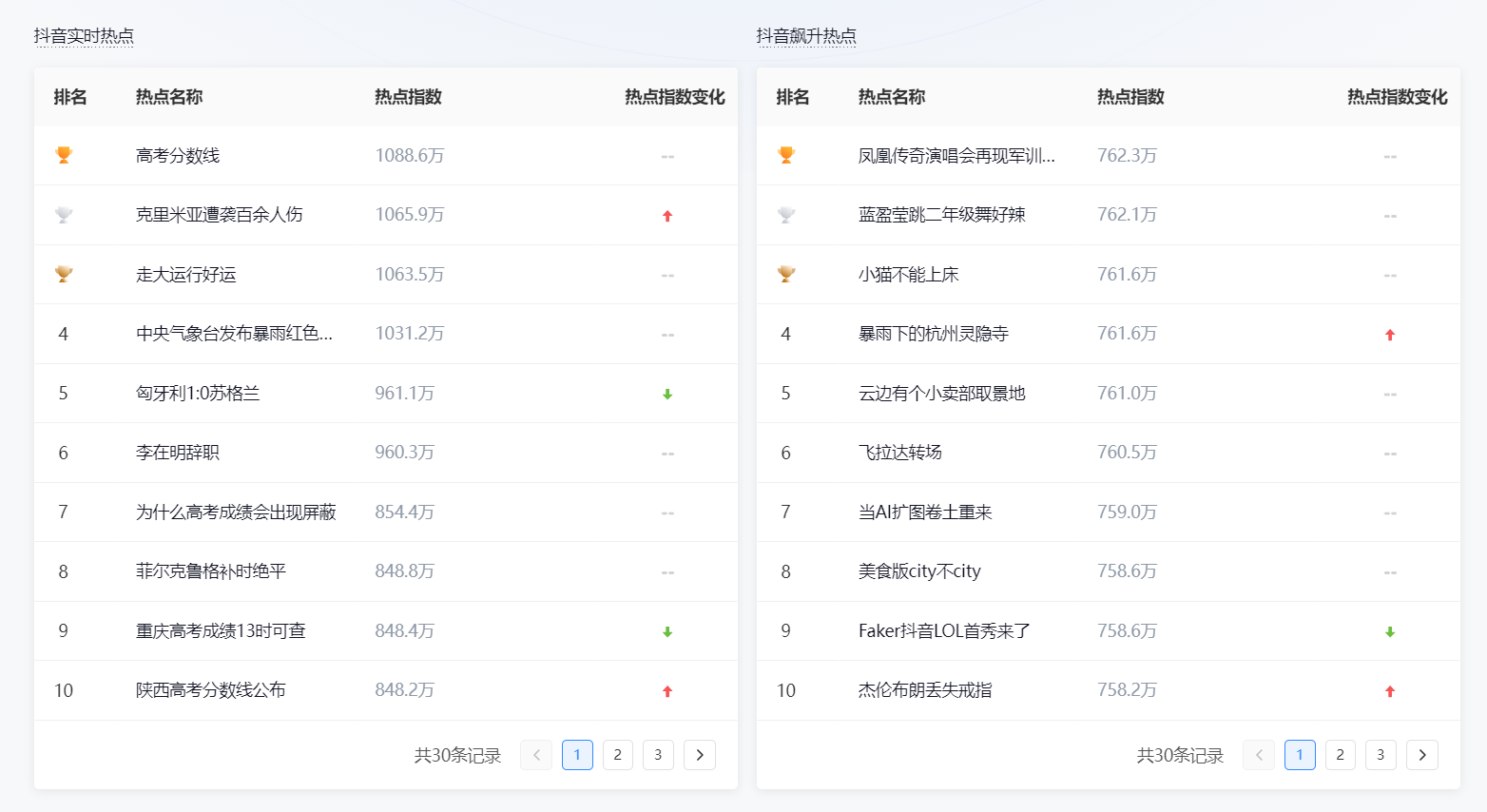Click page 1 in the right table pagination
1487x812 pixels.
pos(1300,754)
